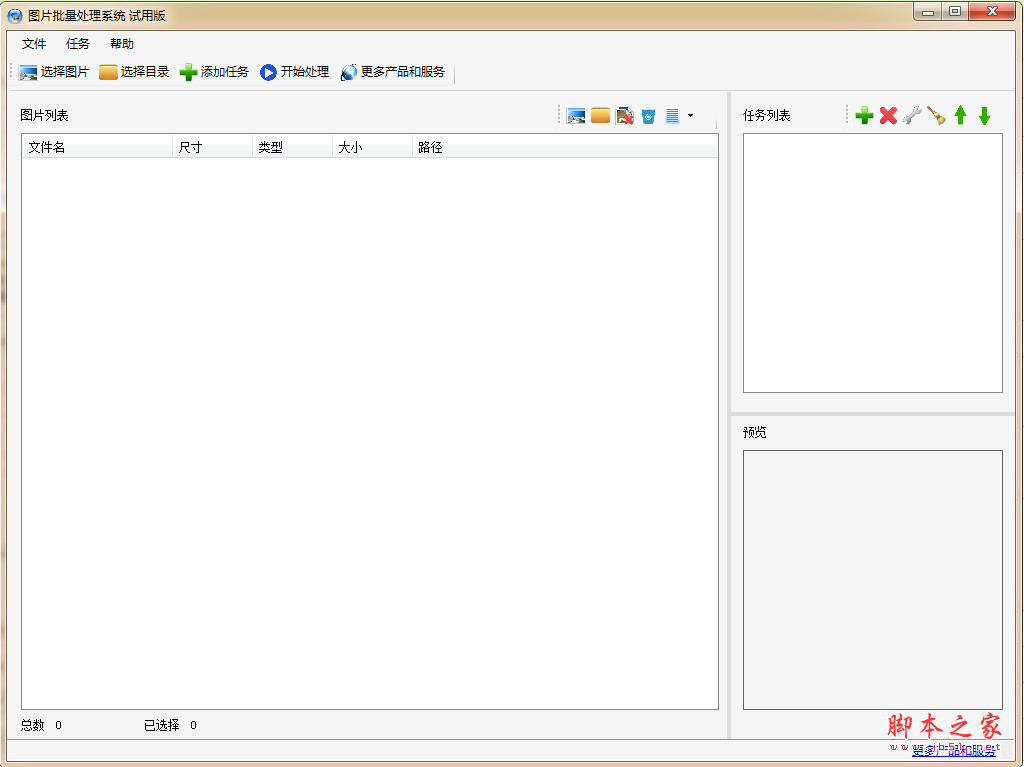
Task: Open the view mode dropdown arrow next to the list icon
Action: (690, 115)
